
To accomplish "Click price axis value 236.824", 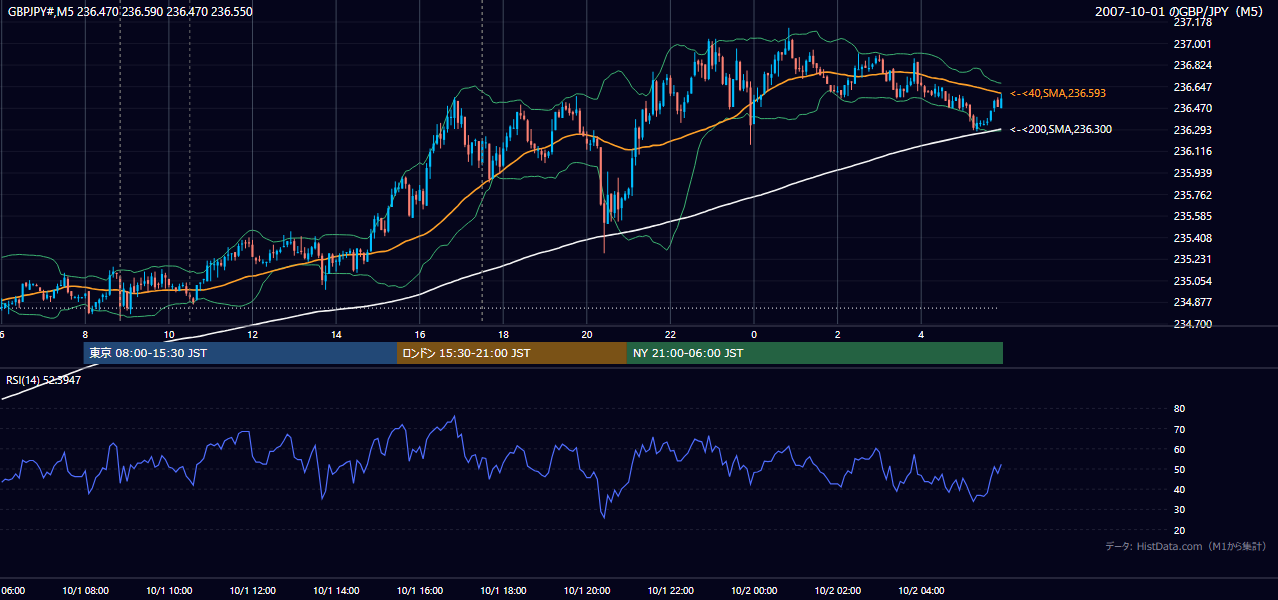I will click(1192, 65).
